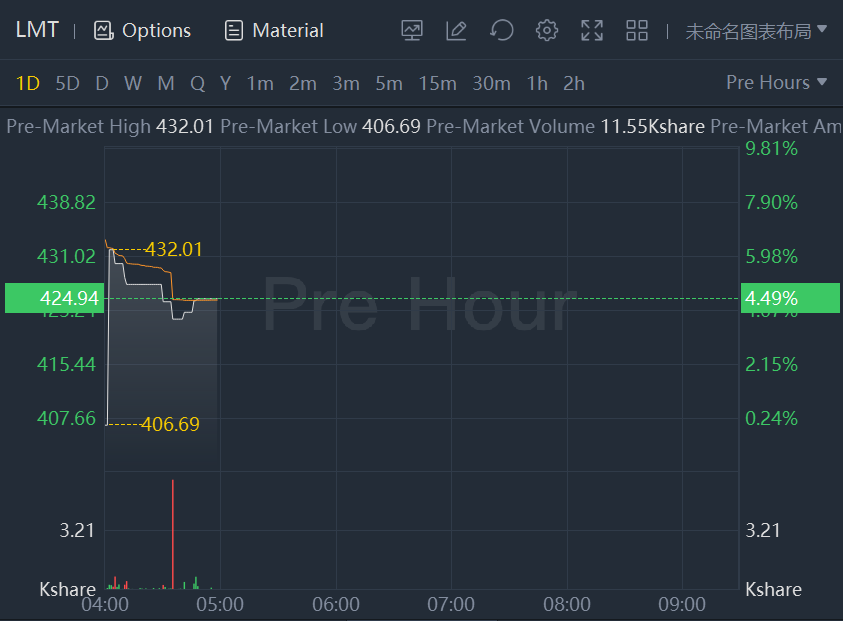The image size is (843, 621).
Task: Expand the Pre Hours dropdown
Action: point(777,82)
